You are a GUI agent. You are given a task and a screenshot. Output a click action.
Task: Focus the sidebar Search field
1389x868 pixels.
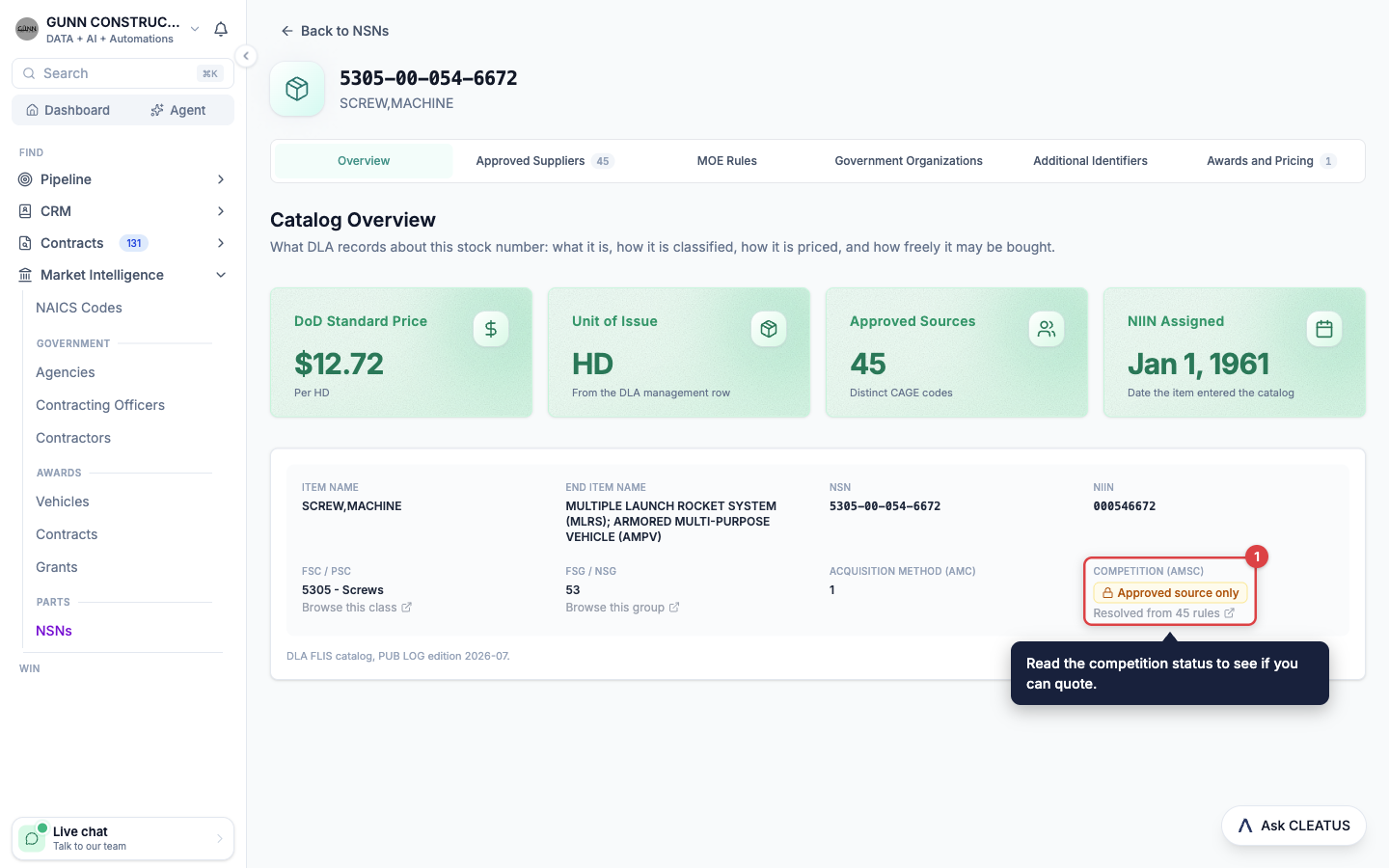pos(123,73)
